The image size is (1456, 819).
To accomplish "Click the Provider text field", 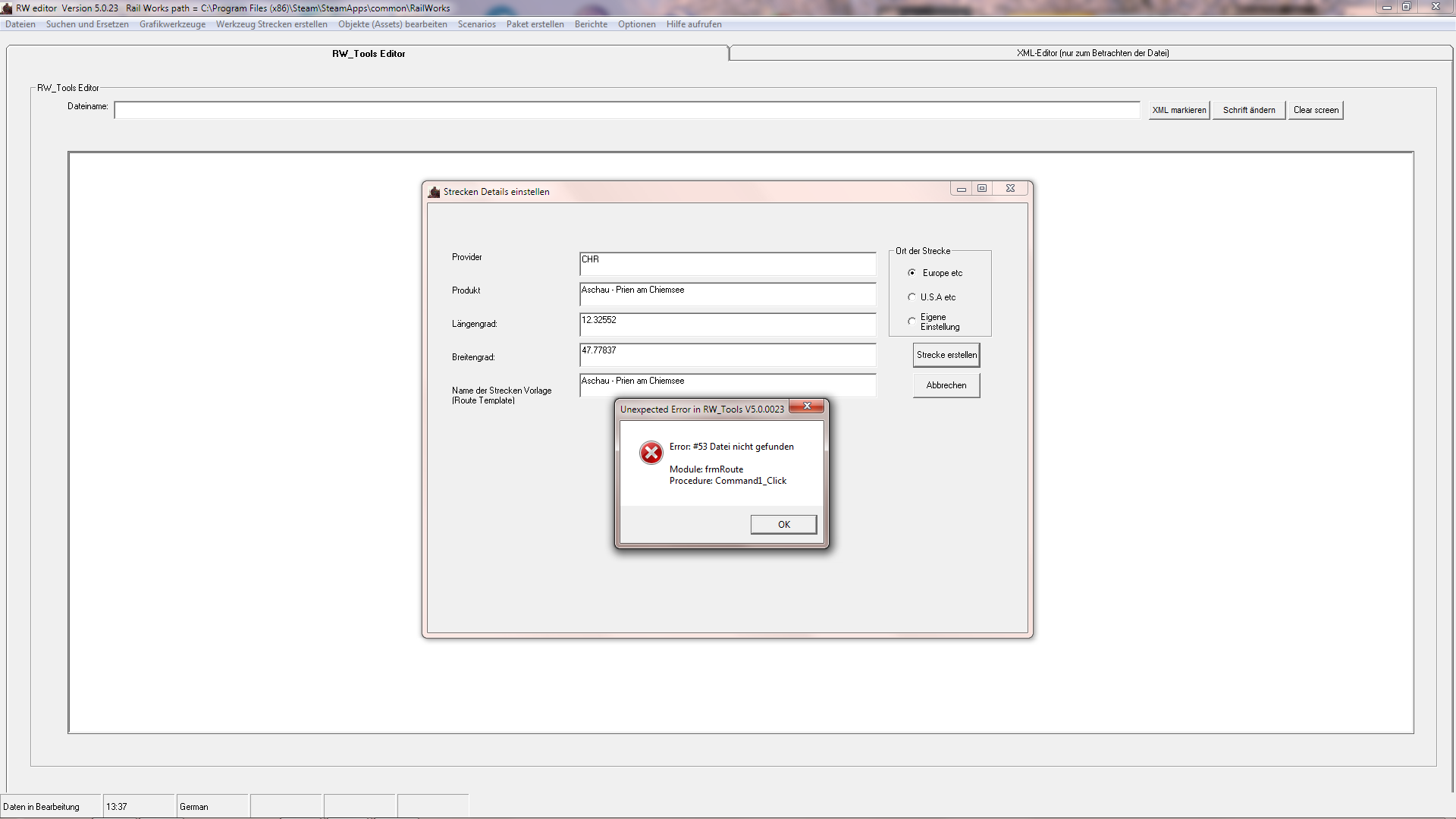I will click(x=726, y=264).
